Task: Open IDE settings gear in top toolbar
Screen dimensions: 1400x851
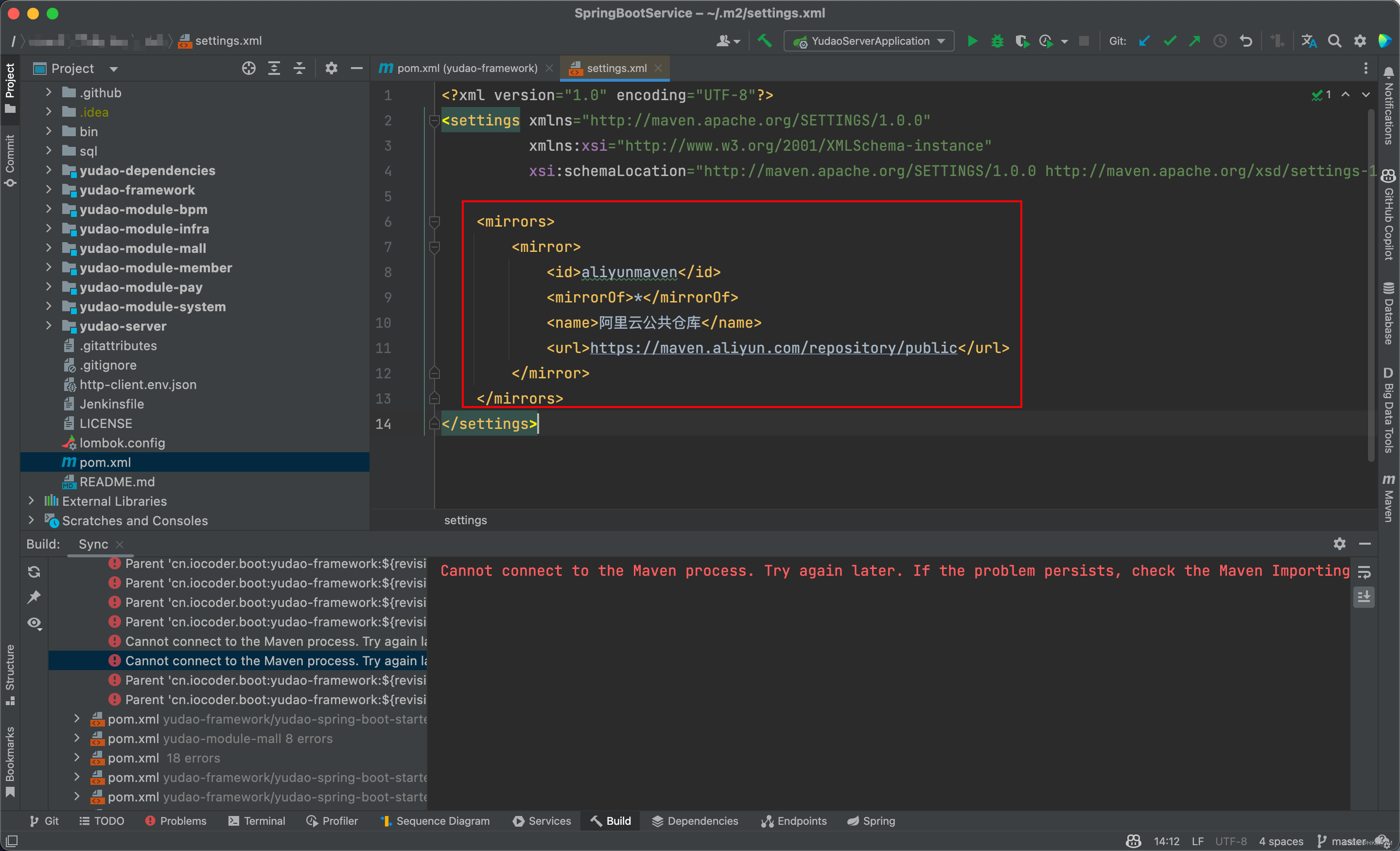Action: tap(1360, 41)
